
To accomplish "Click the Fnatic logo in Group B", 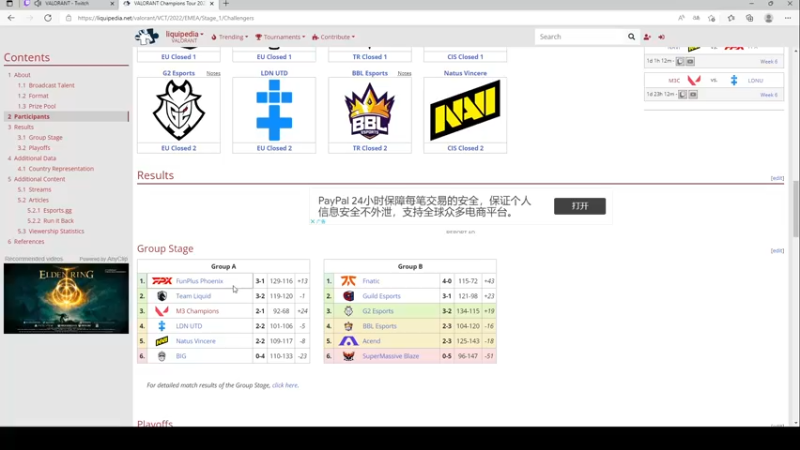I will point(348,281).
